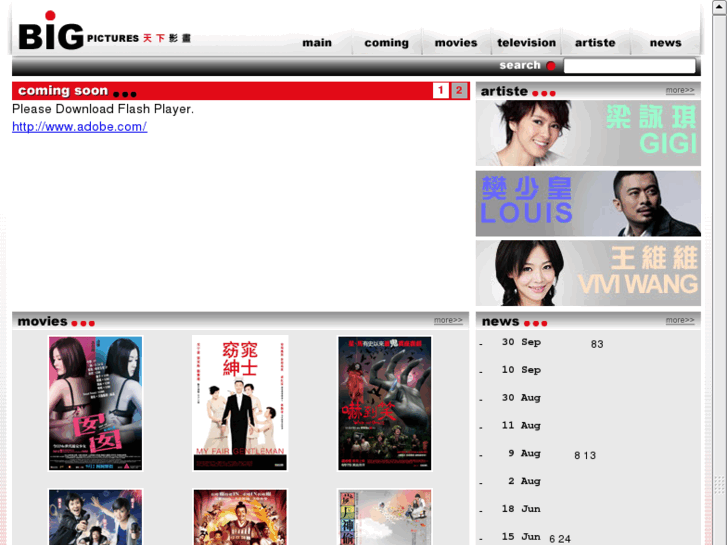Click more link in artiste section

pos(680,90)
